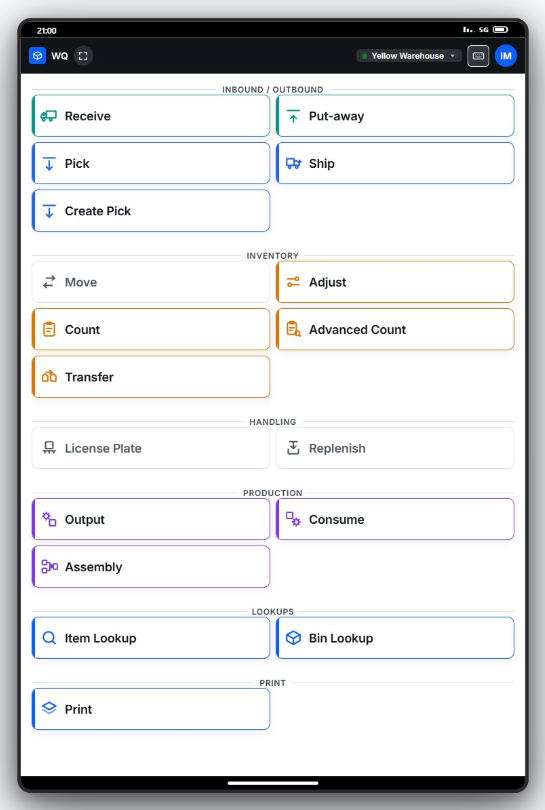Open the Ship function

click(395, 163)
